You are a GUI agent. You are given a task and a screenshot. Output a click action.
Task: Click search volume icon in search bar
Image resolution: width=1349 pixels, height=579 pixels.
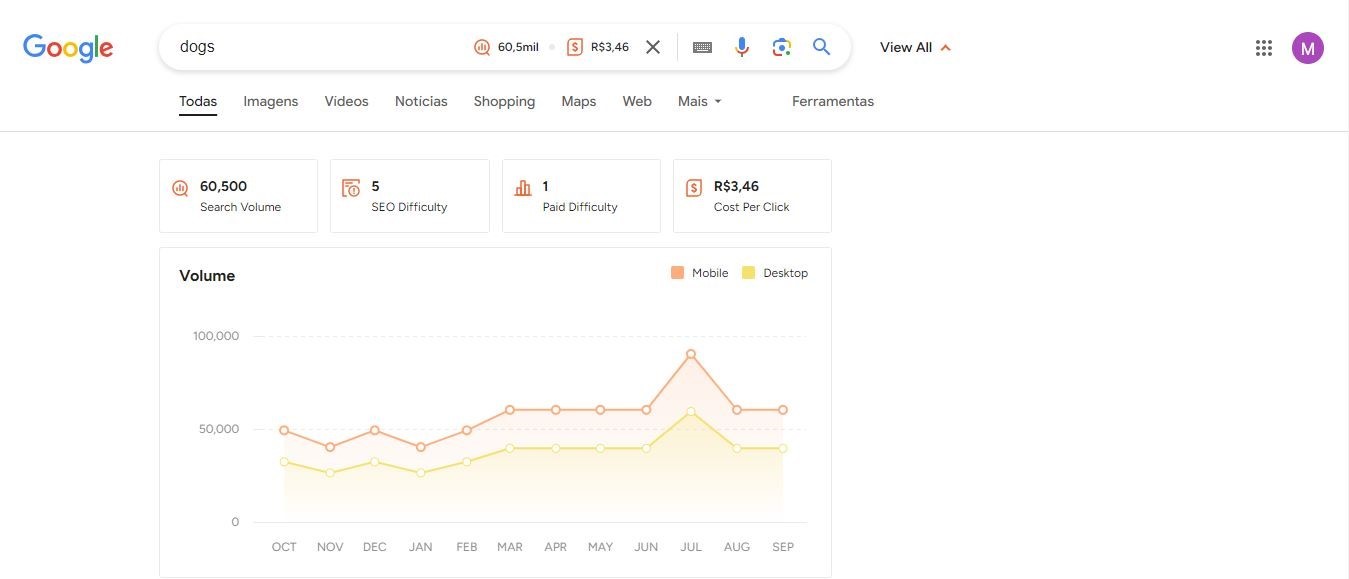(482, 47)
